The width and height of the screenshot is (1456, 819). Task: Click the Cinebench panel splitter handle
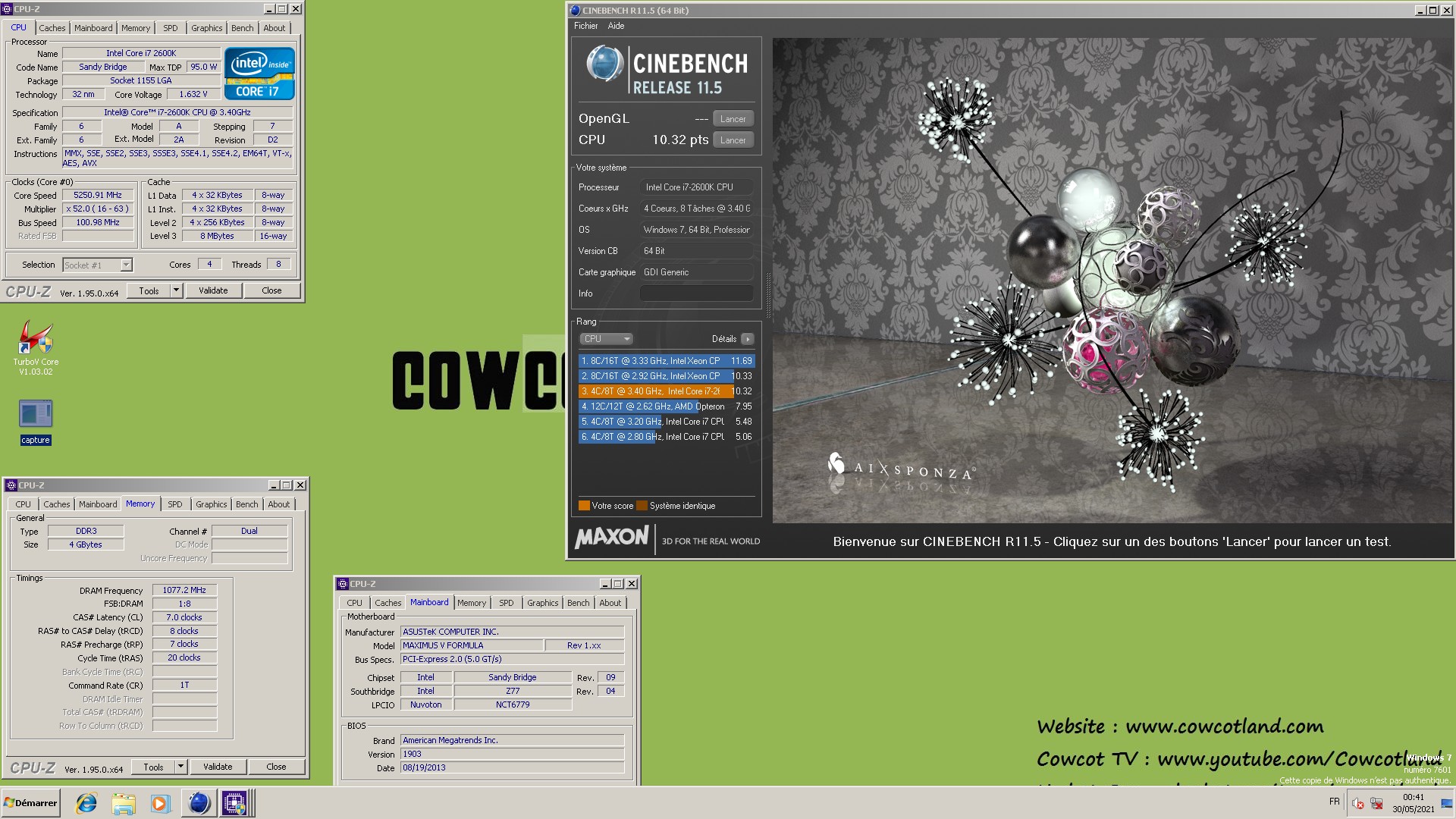(767, 294)
